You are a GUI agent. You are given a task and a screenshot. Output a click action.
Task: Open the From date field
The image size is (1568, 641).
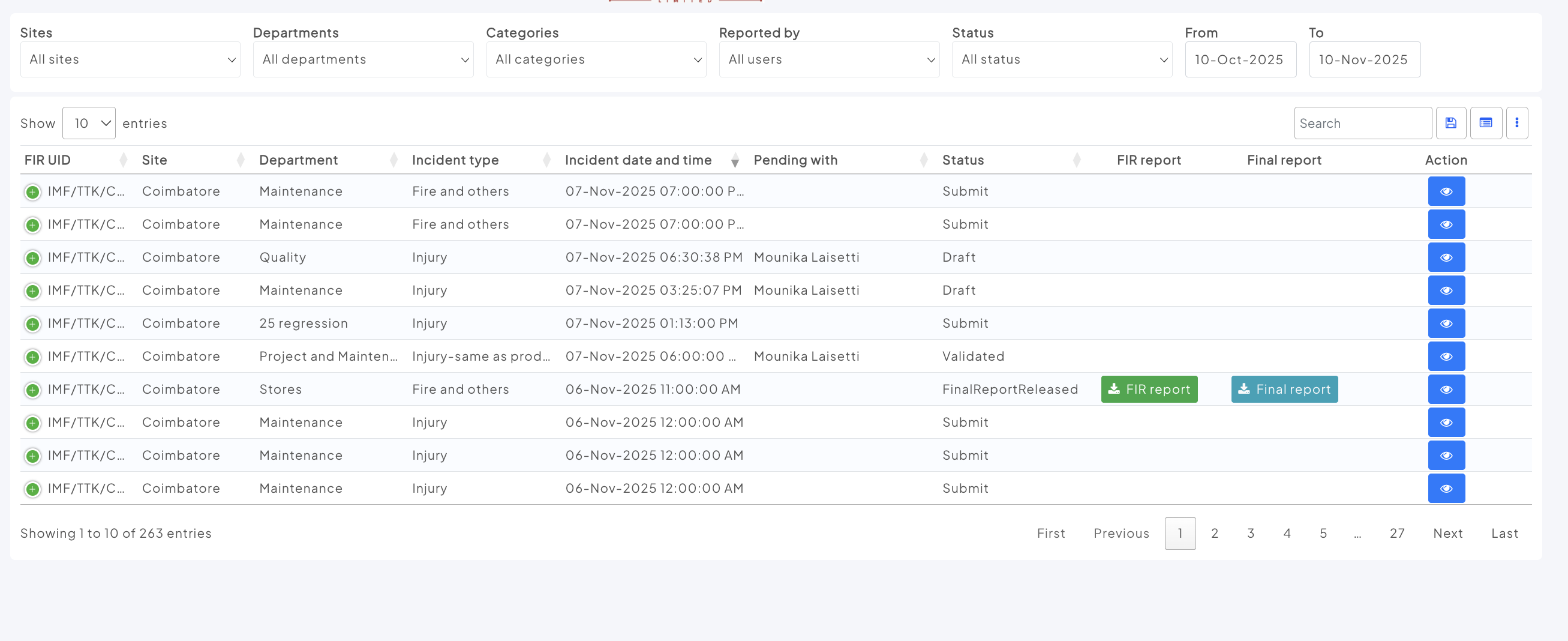(1240, 59)
